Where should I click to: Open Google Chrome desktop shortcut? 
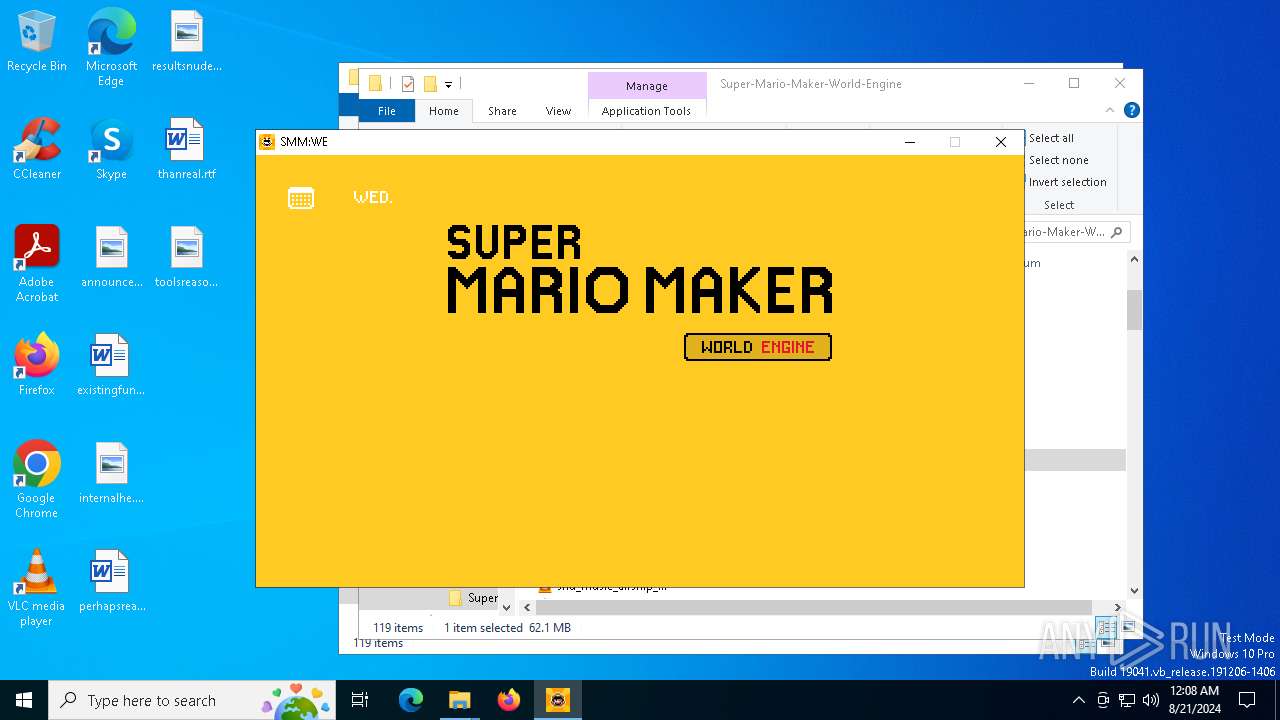37,480
